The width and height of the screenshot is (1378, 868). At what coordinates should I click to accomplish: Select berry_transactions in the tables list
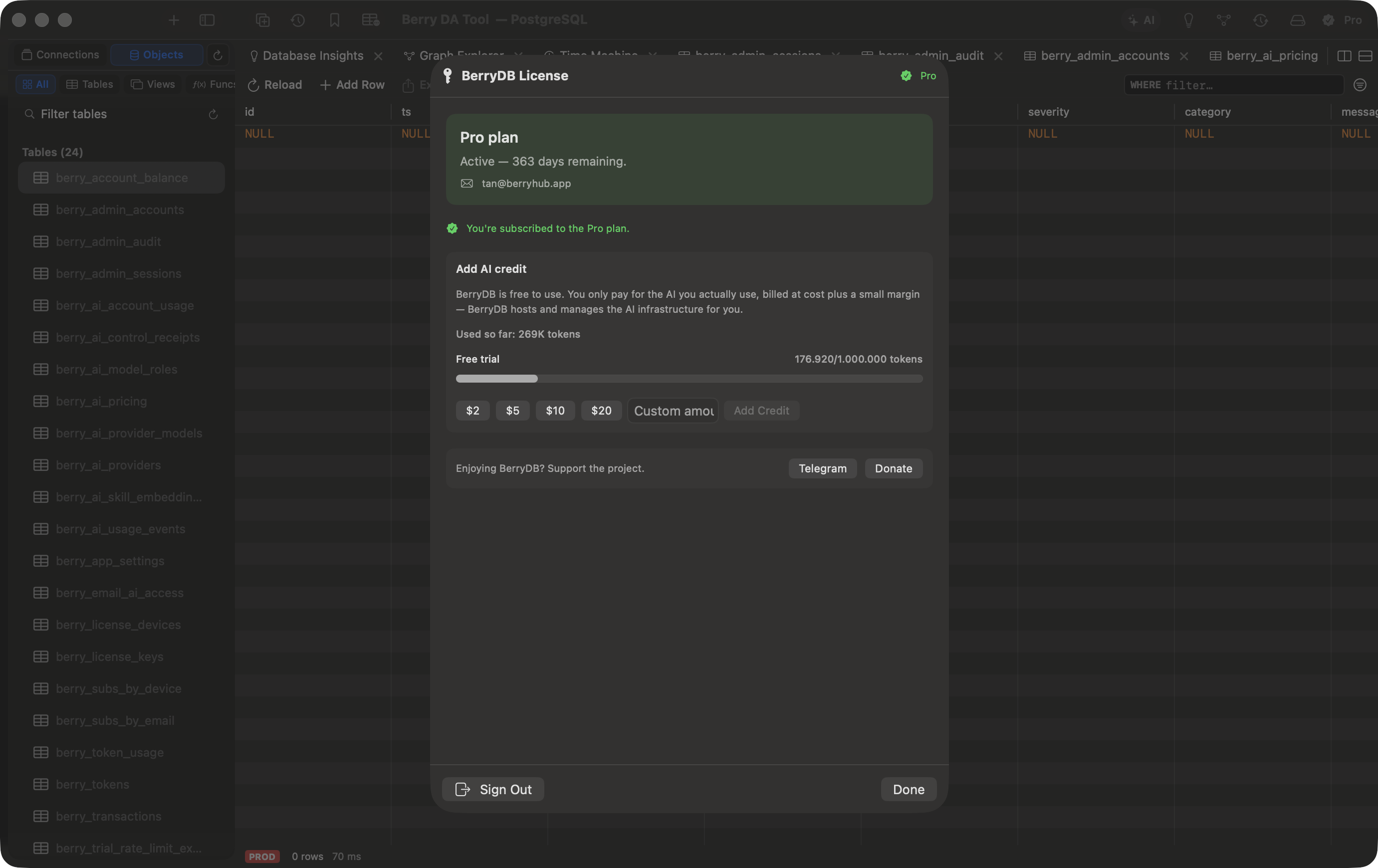(121, 816)
